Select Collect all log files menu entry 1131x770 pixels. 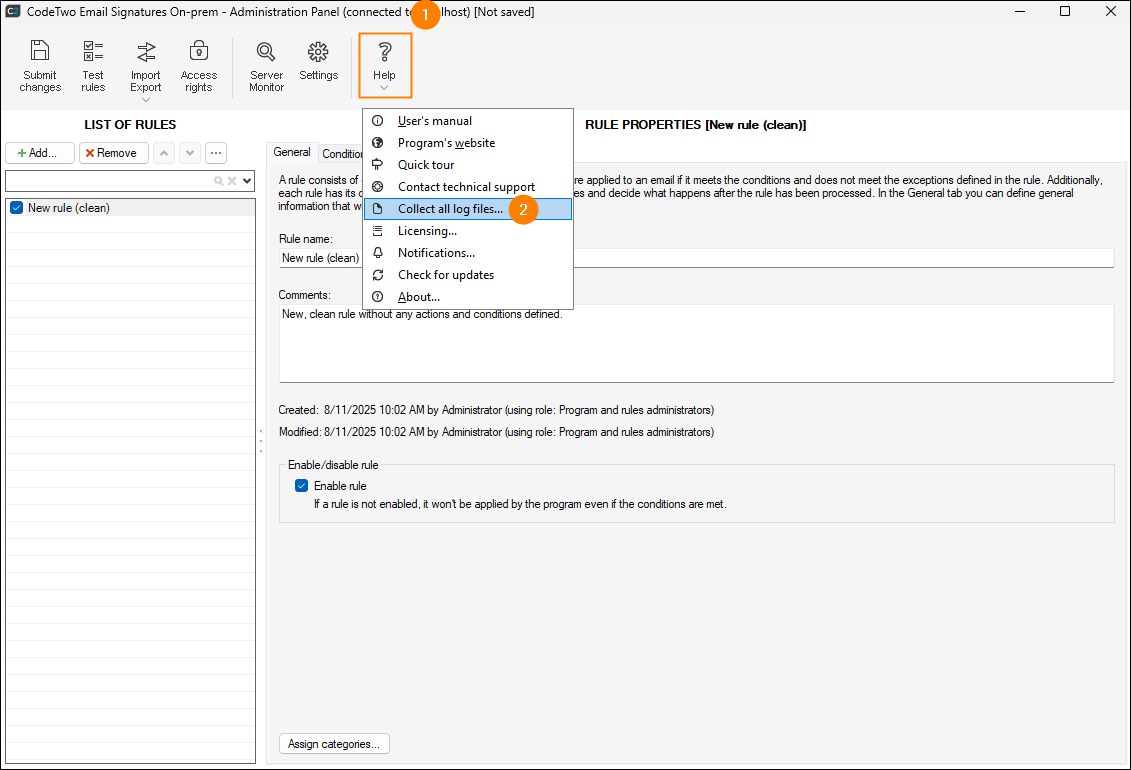449,208
